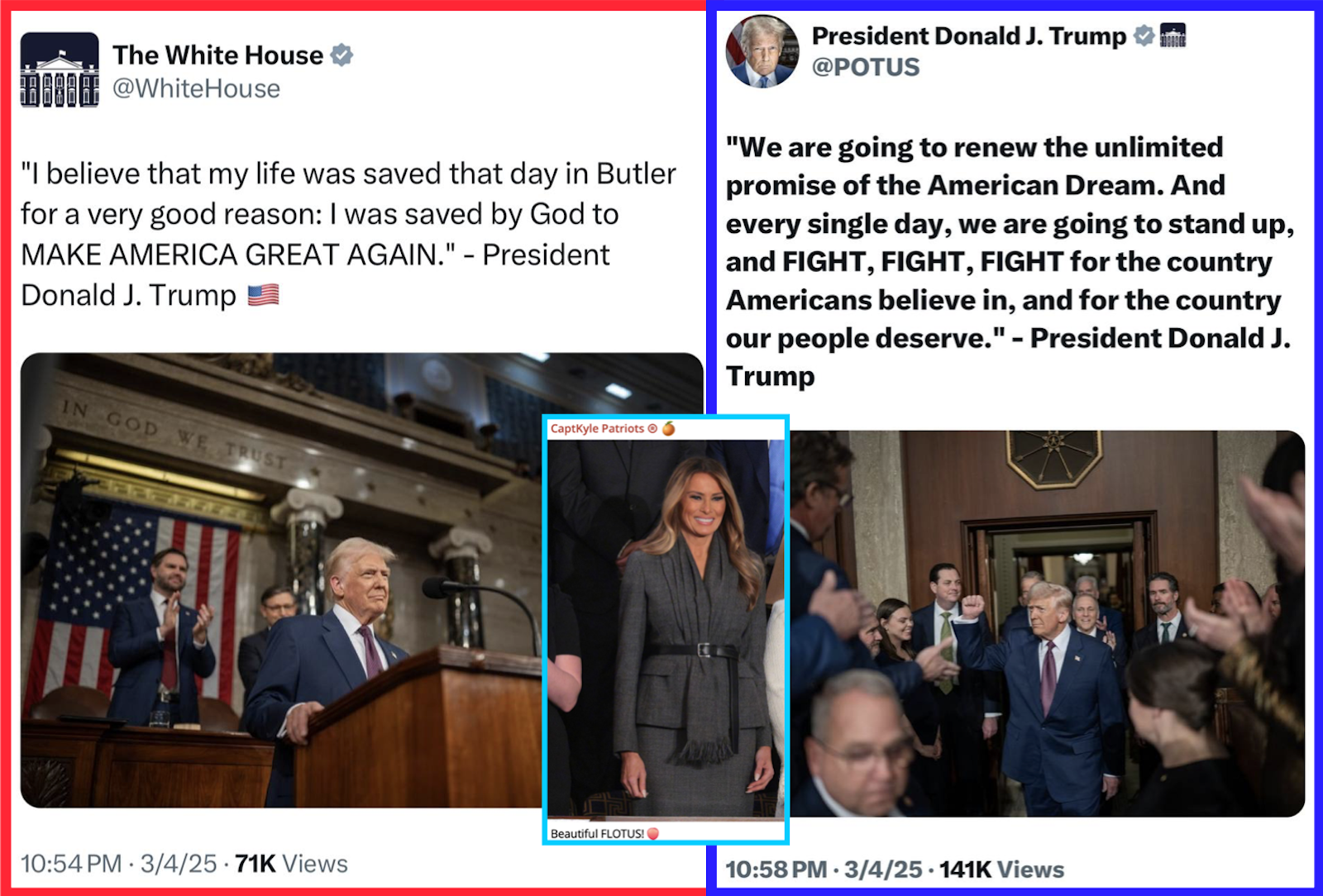Open the podium speech photo
Screen dimensions: 1323x896
pyautogui.click(x=281, y=580)
